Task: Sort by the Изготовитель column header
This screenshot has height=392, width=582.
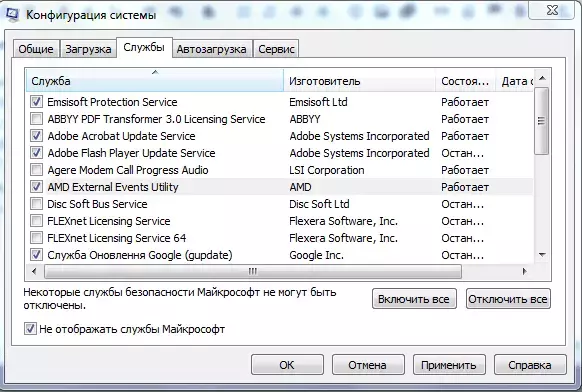Action: pyautogui.click(x=360, y=81)
